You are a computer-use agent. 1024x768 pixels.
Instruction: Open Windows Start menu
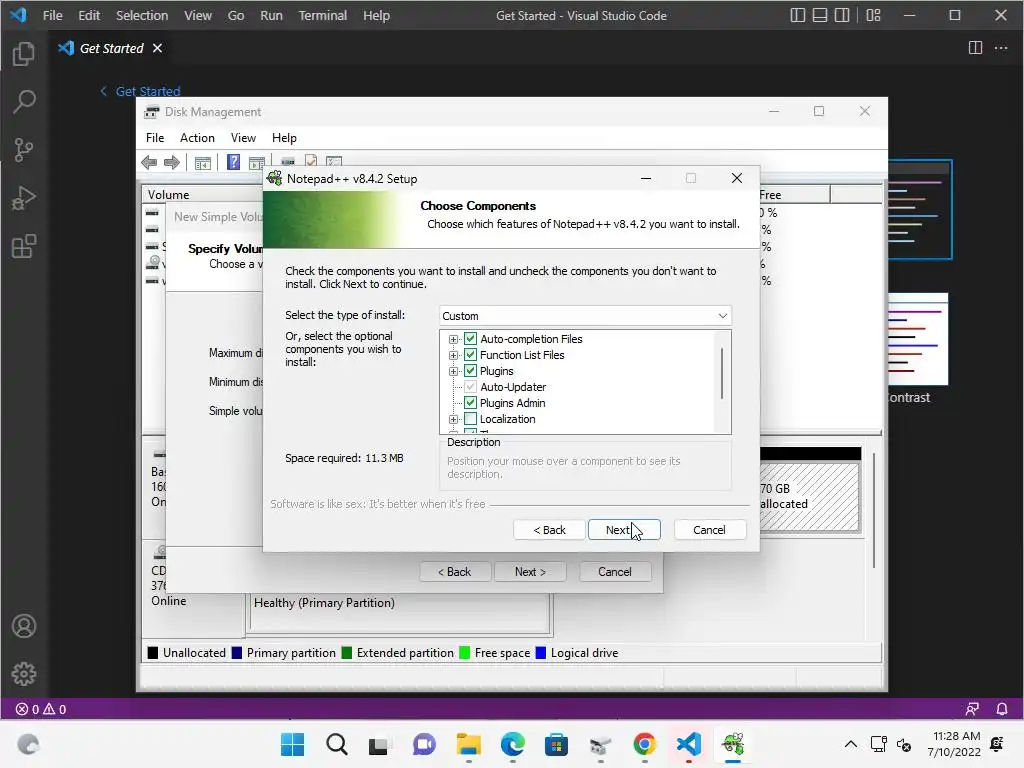point(292,744)
